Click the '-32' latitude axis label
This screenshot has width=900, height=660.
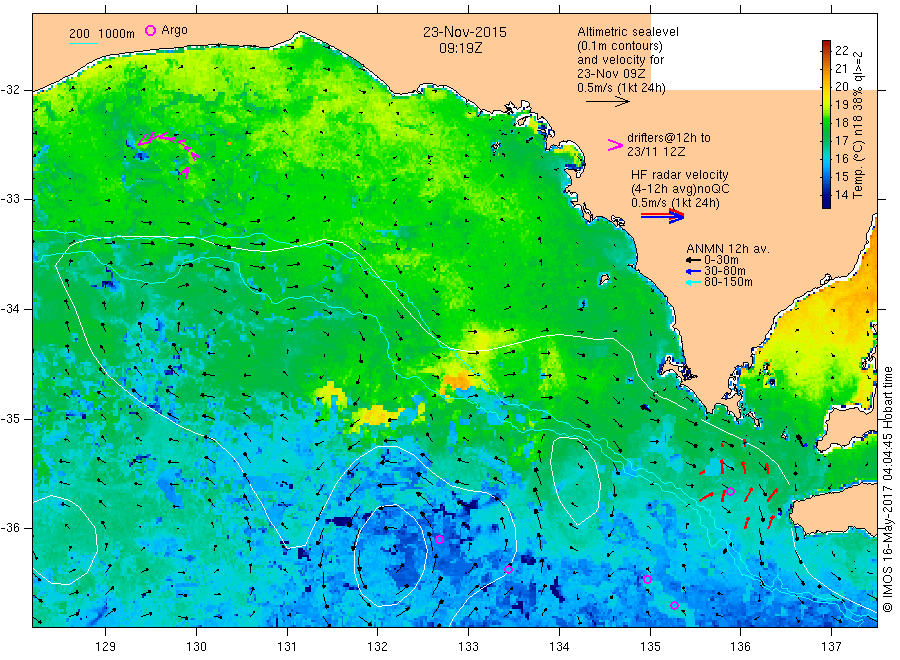pyautogui.click(x=10, y=90)
